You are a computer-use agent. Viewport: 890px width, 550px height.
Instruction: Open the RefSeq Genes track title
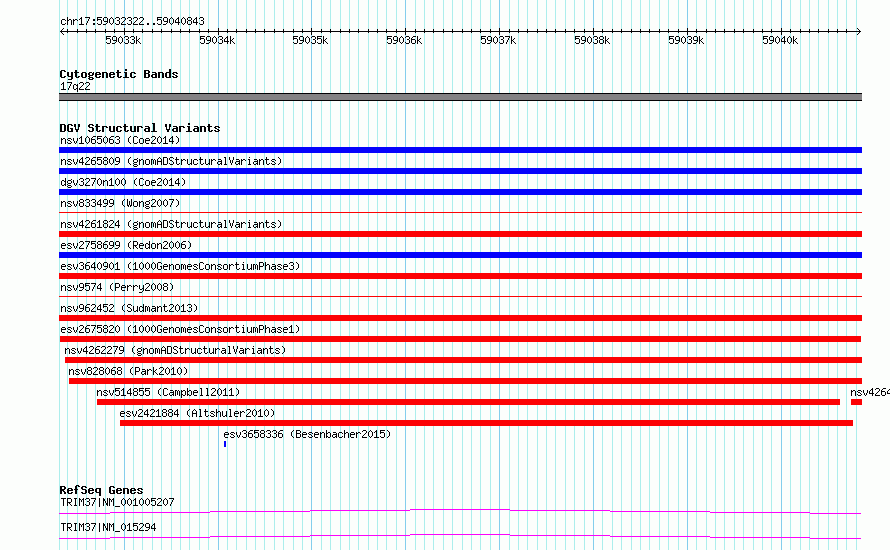tap(101, 490)
